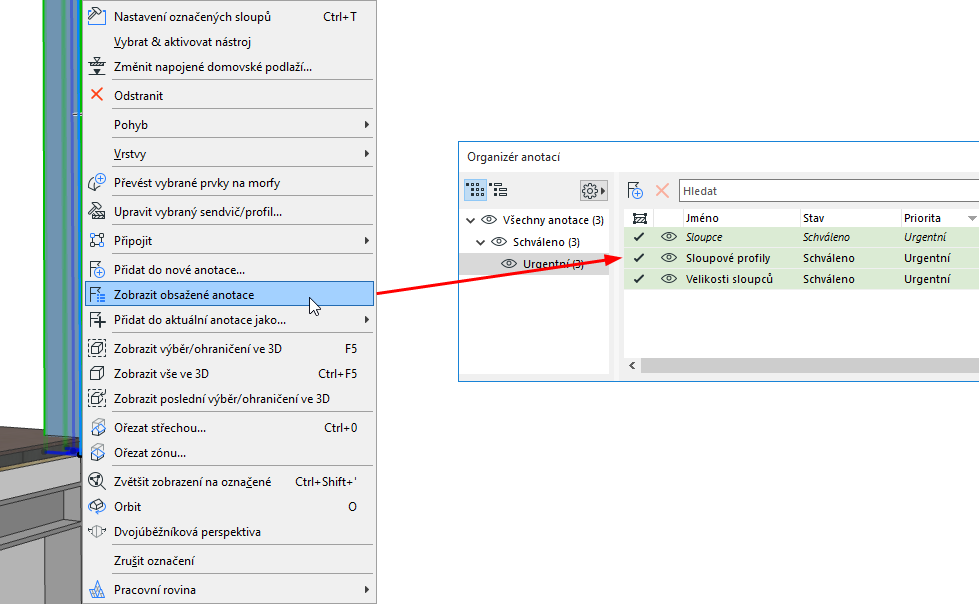The height and width of the screenshot is (604, 979).
Task: Toggle visibility eye for Všechny anotace
Action: click(489, 220)
